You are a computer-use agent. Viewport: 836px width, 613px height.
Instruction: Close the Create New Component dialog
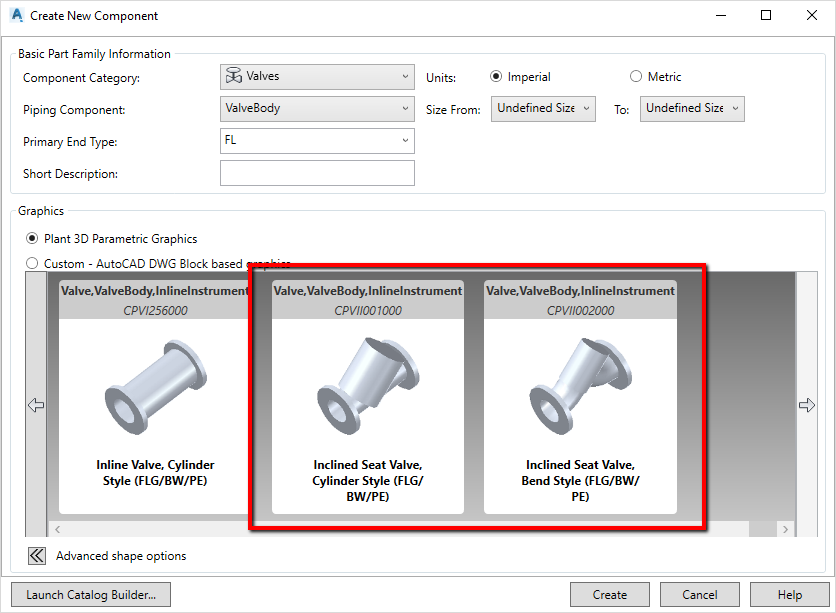(811, 15)
